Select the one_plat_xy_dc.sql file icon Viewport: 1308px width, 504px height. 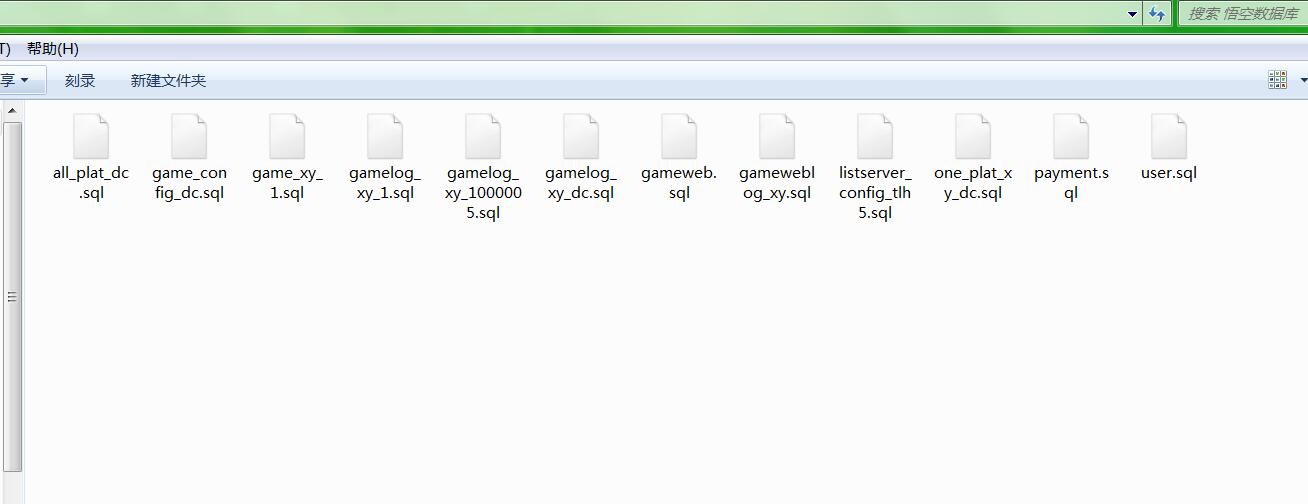973,137
